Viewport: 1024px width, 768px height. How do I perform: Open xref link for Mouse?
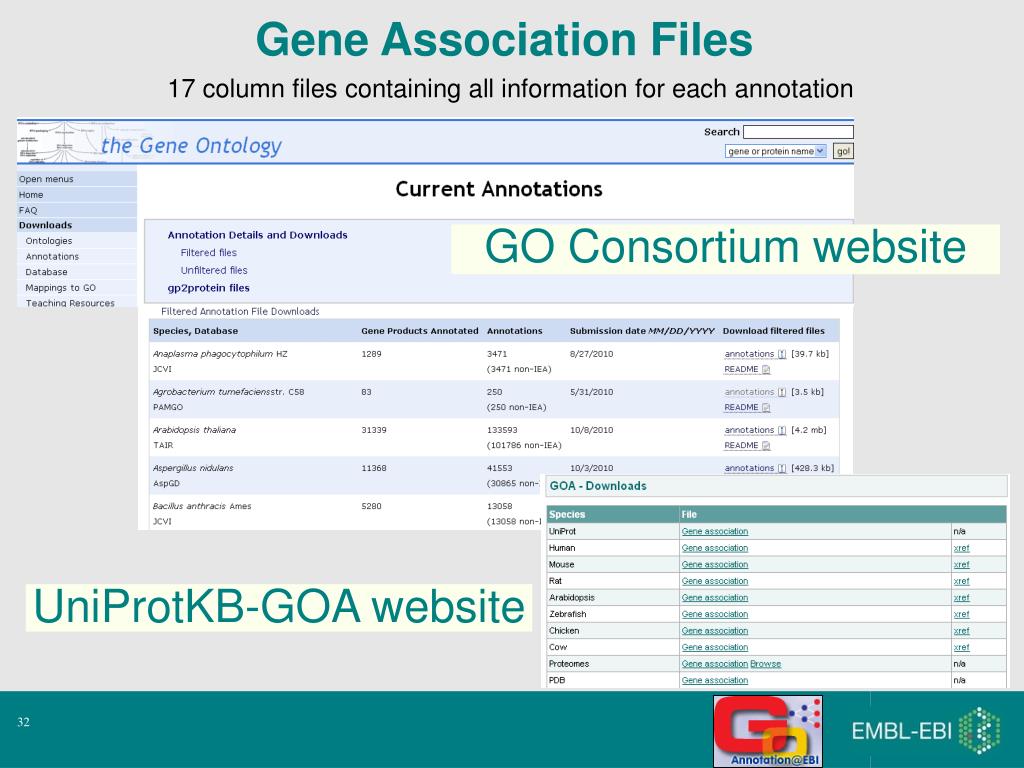(x=961, y=564)
